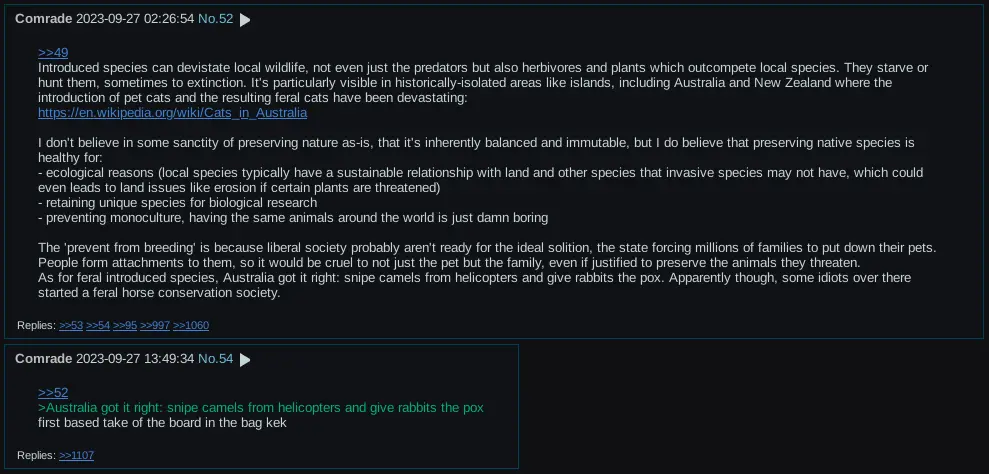This screenshot has width=989, height=474.
Task: Jump to reply >>1060
Action: click(191, 326)
